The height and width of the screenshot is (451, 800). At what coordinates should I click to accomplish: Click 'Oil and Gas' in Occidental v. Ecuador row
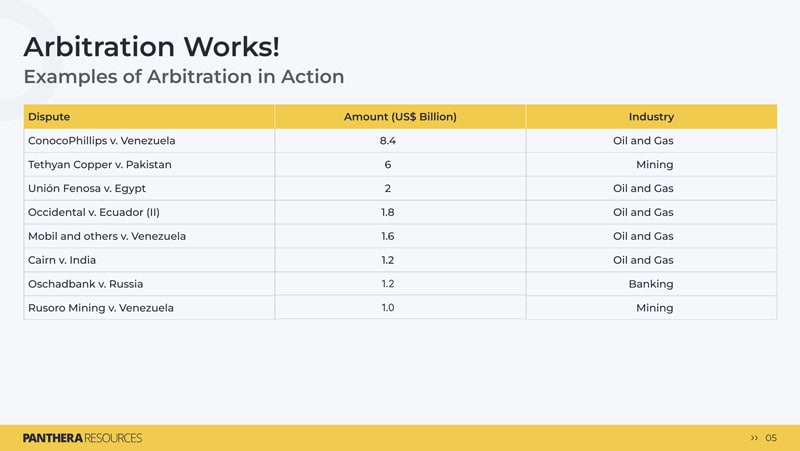click(x=643, y=212)
